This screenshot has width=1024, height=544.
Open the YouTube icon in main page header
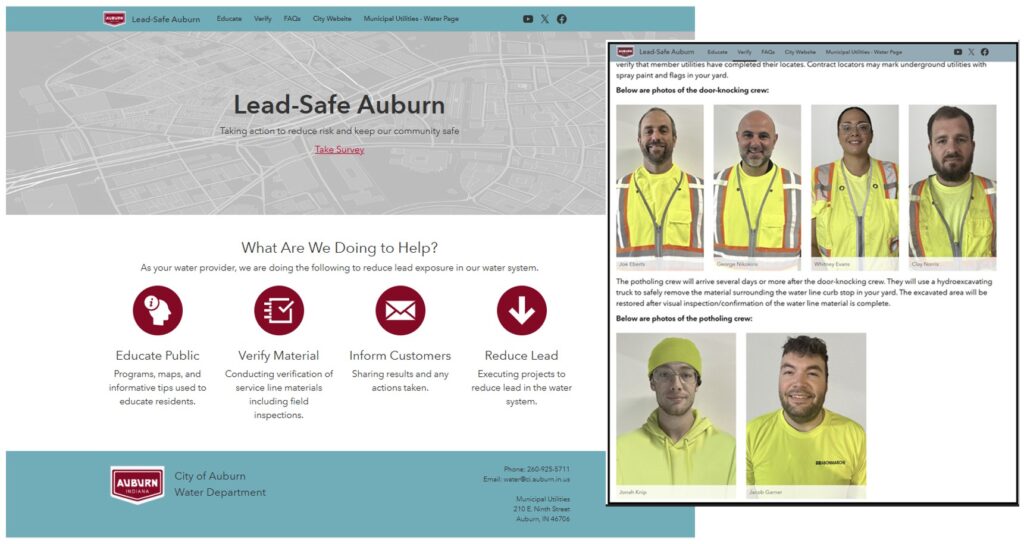(x=528, y=19)
